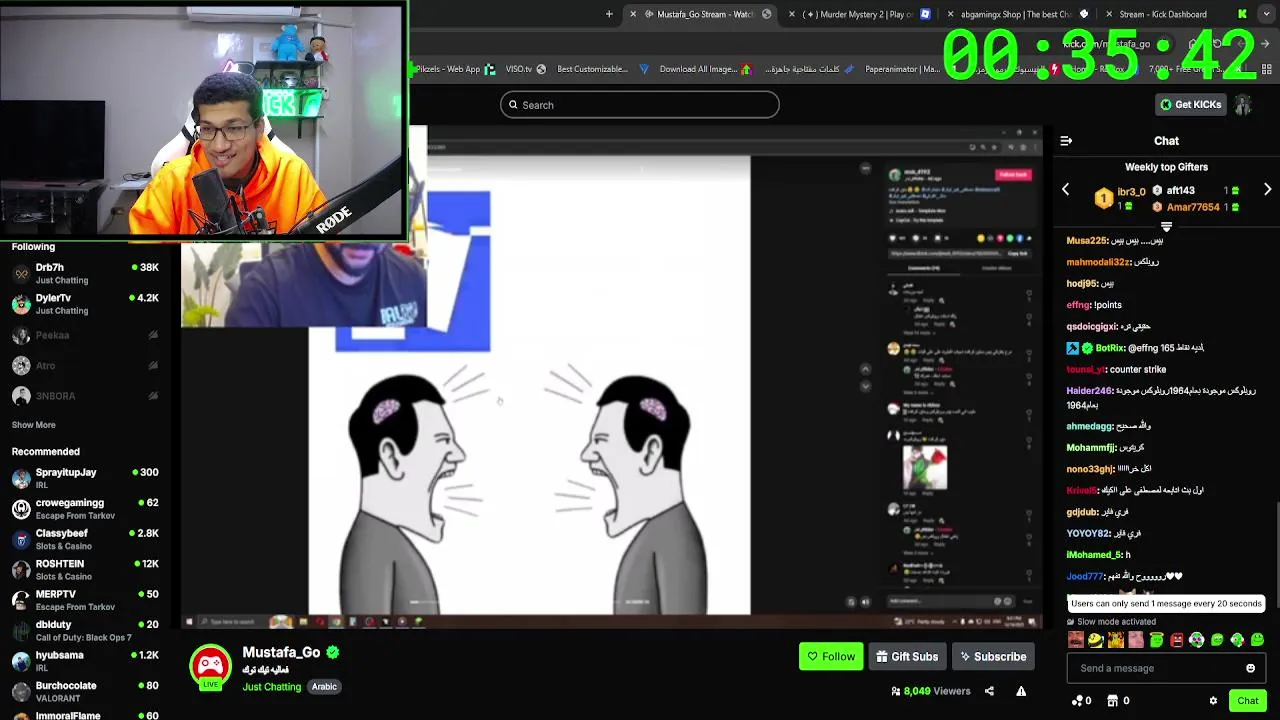Click the Just Chatting category link
The height and width of the screenshot is (720, 1280).
pyautogui.click(x=271, y=687)
